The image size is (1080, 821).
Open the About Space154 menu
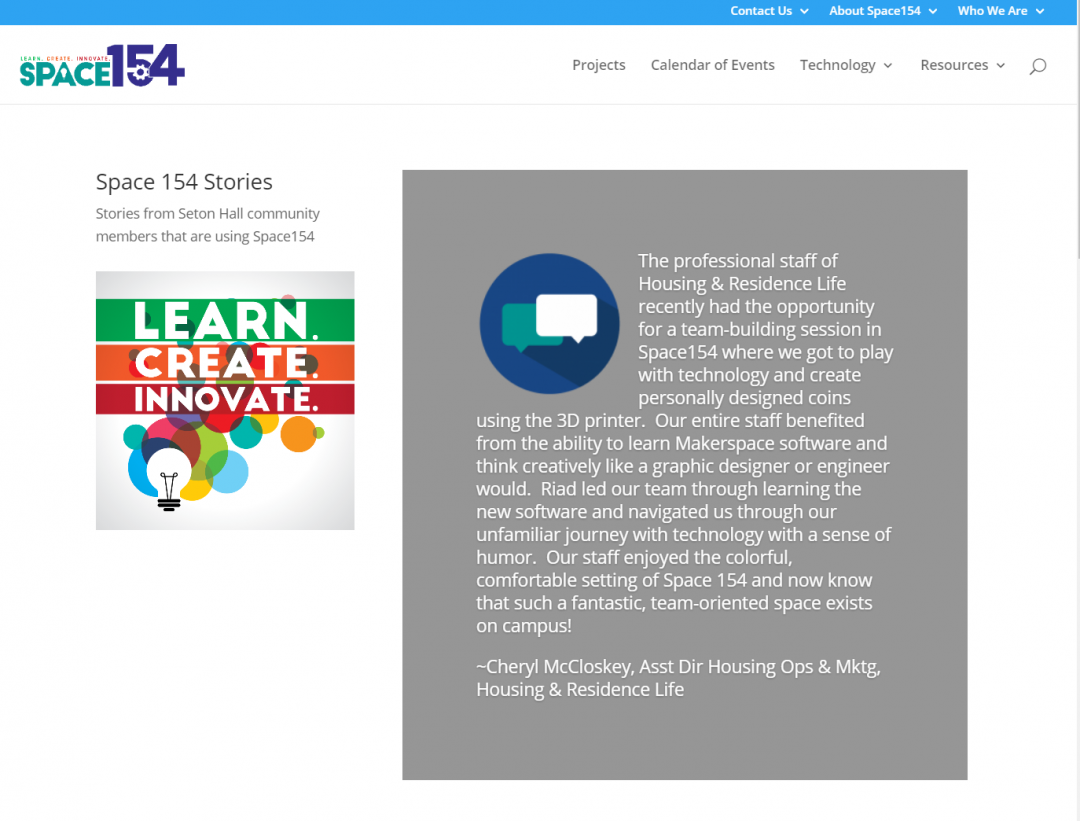click(x=874, y=11)
